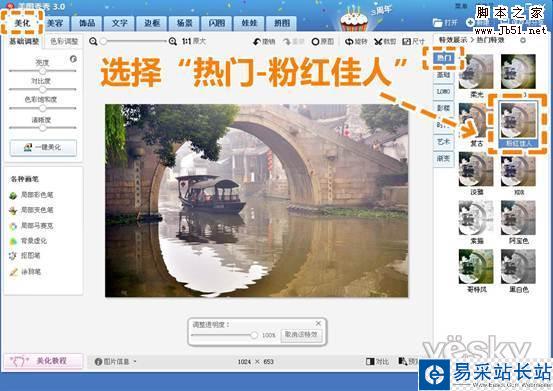Click the 取消特效 cancel effect button
Screen dimensions: 553x391
pyautogui.click(x=301, y=335)
